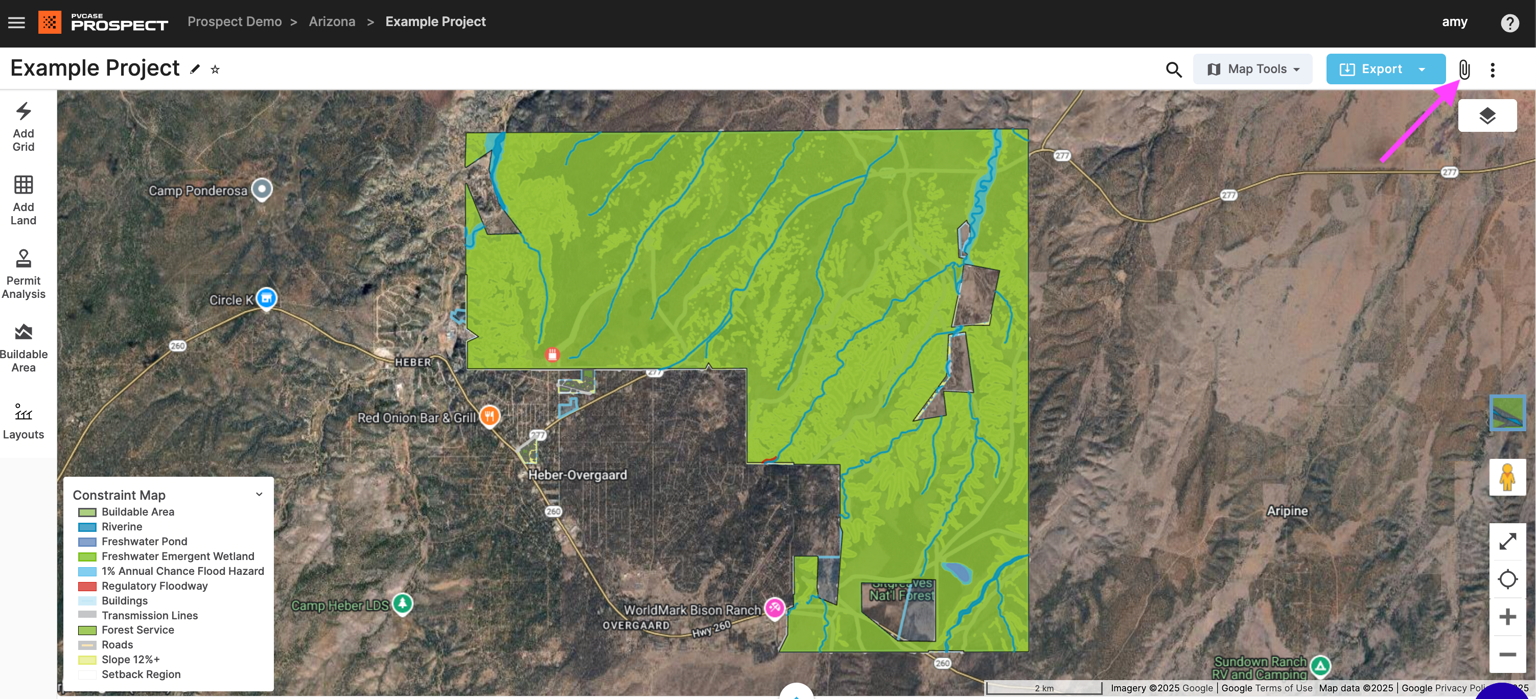
Task: Toggle the satellite basemap thumbnail
Action: [1507, 412]
